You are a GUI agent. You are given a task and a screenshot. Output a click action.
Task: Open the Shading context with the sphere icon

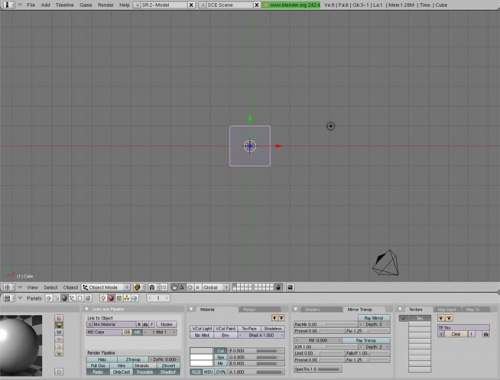(64, 298)
